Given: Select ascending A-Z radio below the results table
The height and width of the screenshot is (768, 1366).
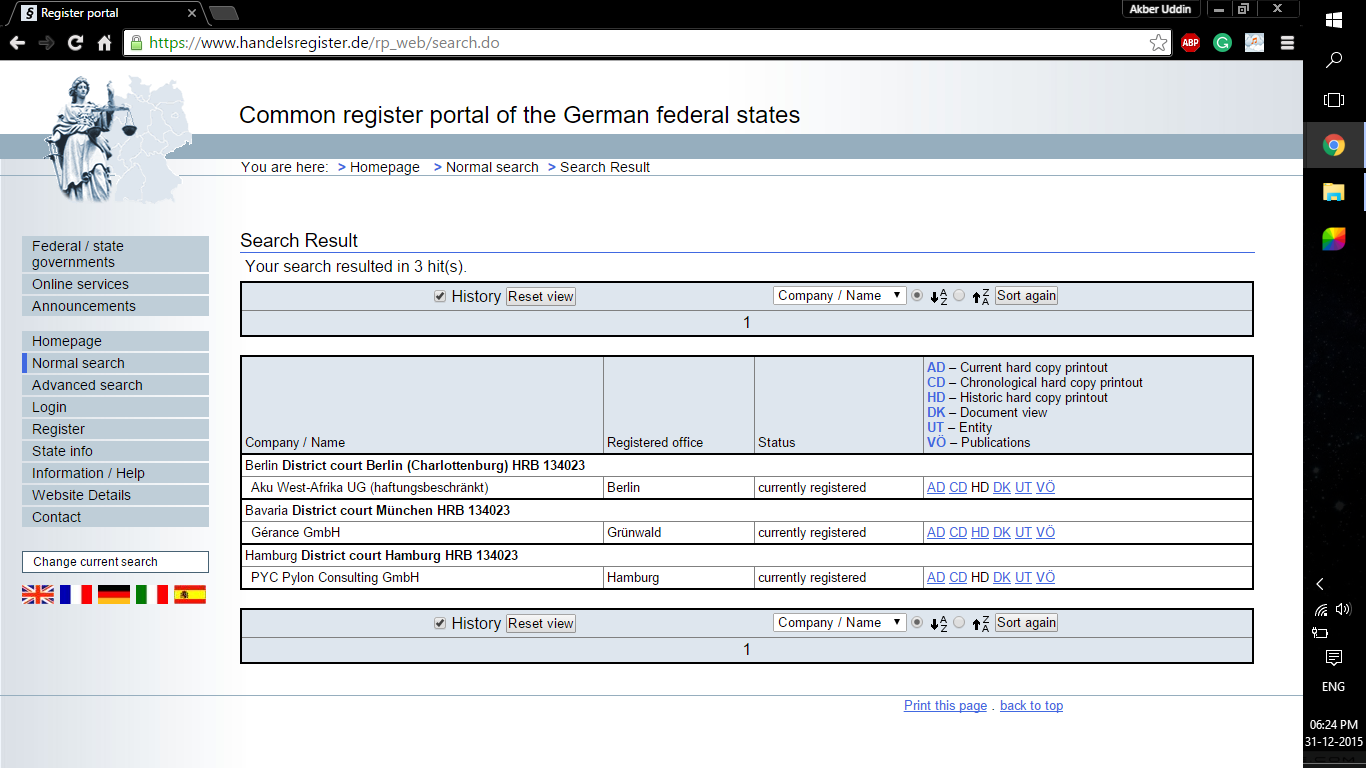Looking at the screenshot, I should point(917,623).
